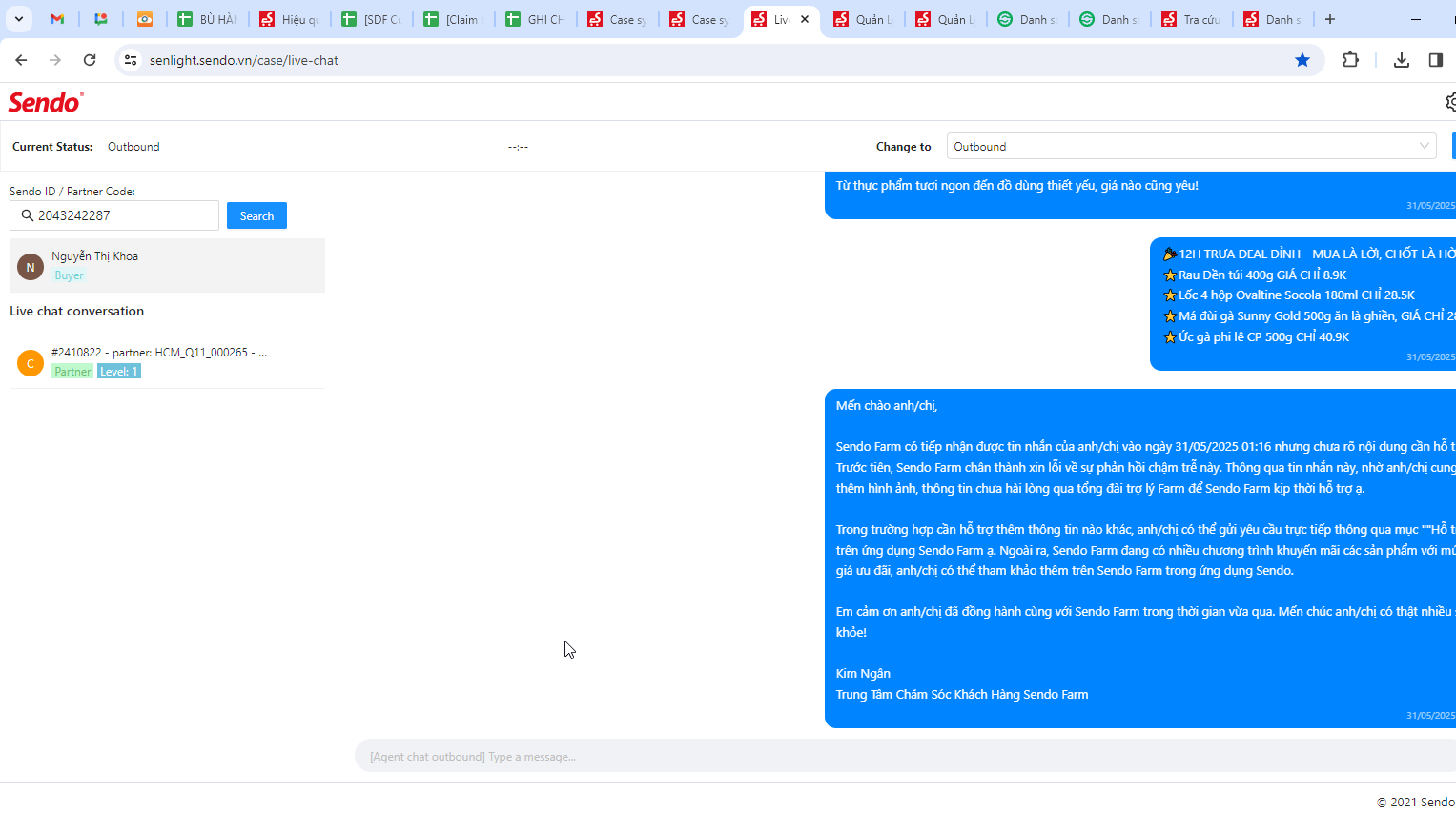1456x814 pixels.
Task: Click the Current Status label
Action: pyautogui.click(x=52, y=147)
